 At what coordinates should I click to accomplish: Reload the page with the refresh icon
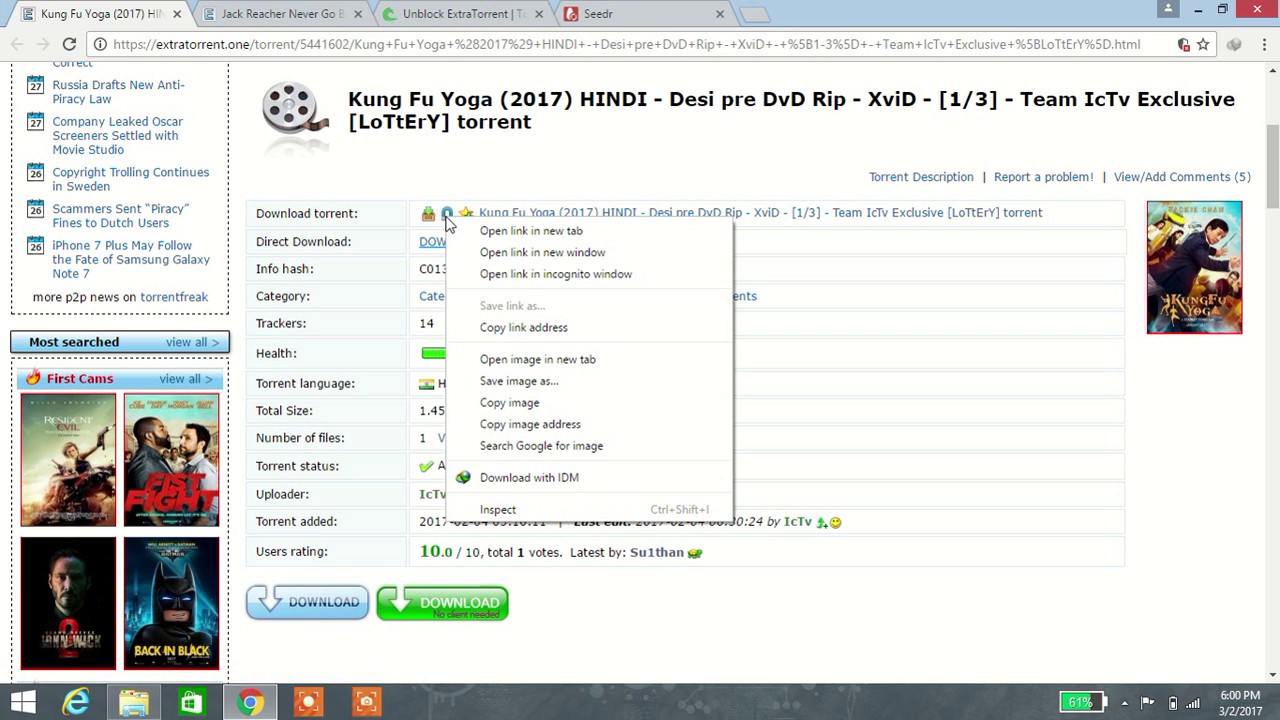[69, 44]
